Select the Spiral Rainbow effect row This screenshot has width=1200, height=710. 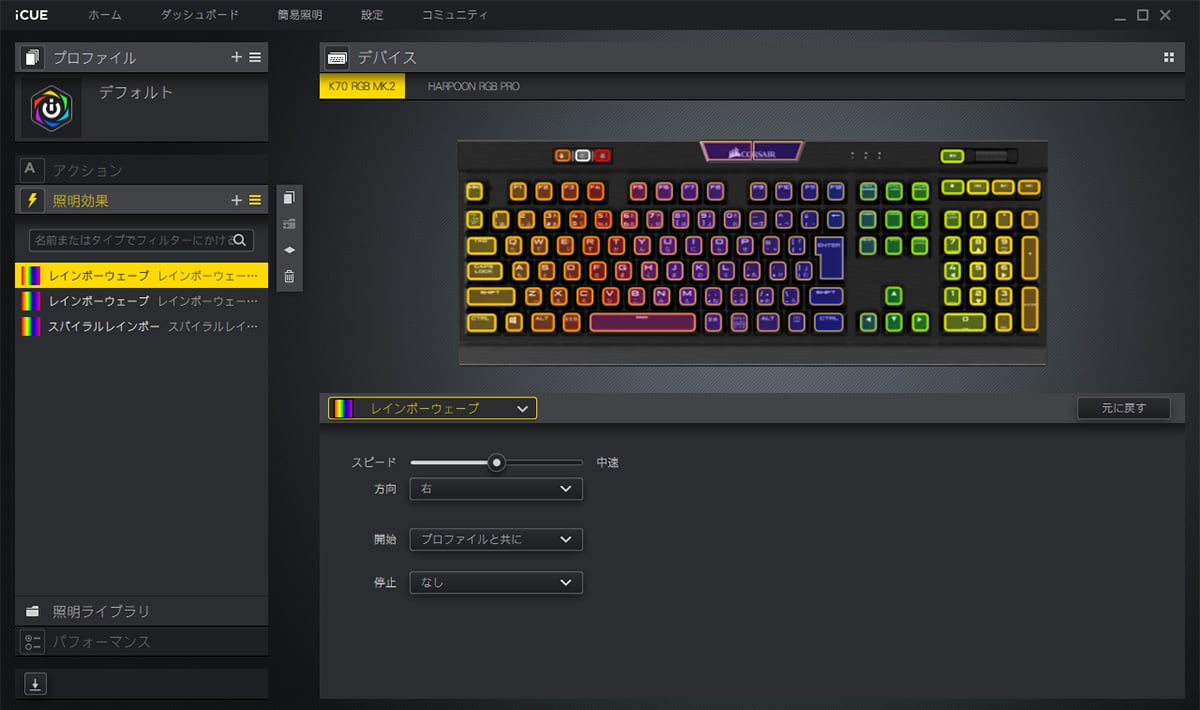pyautogui.click(x=141, y=327)
